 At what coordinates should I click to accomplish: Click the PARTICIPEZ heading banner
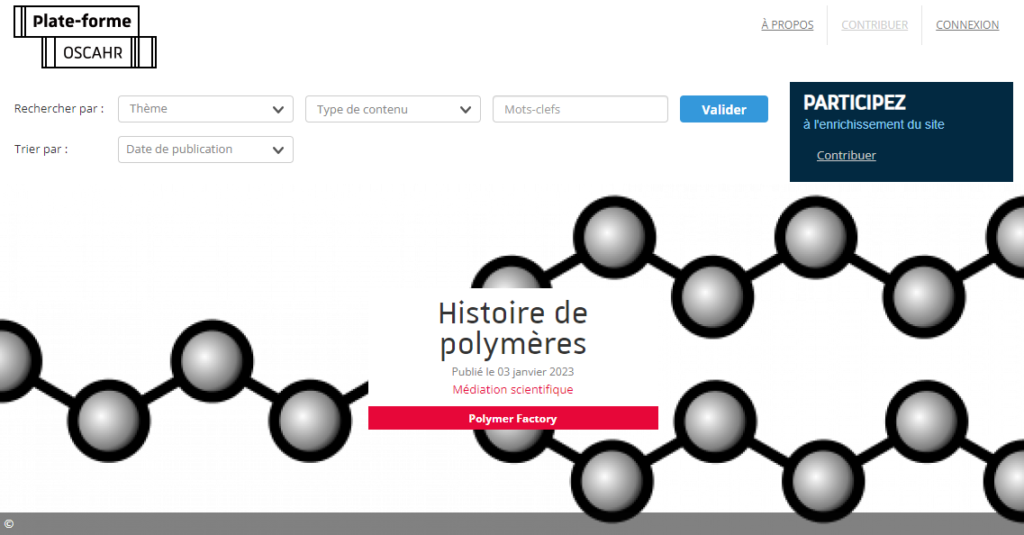pos(854,103)
